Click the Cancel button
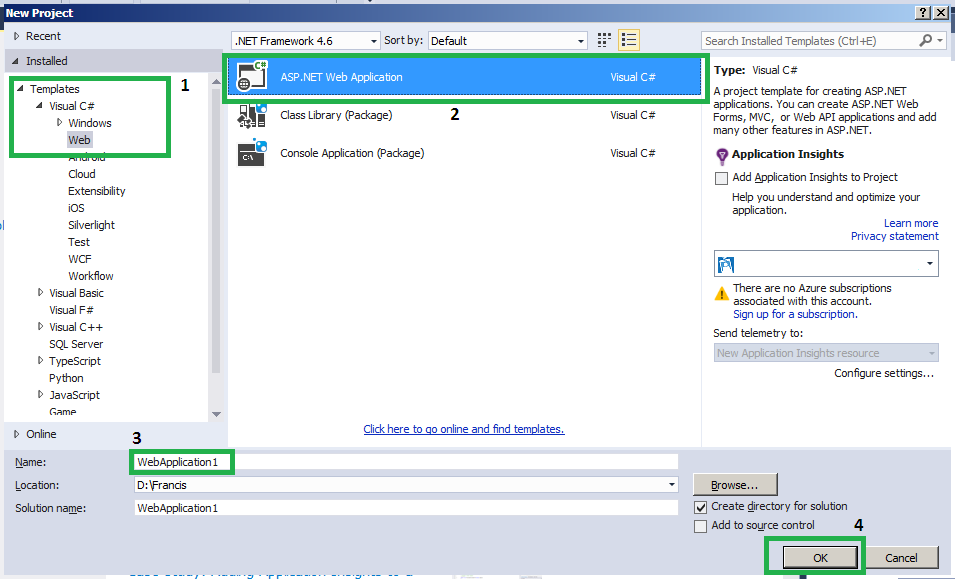The height and width of the screenshot is (579, 955). (x=901, y=558)
